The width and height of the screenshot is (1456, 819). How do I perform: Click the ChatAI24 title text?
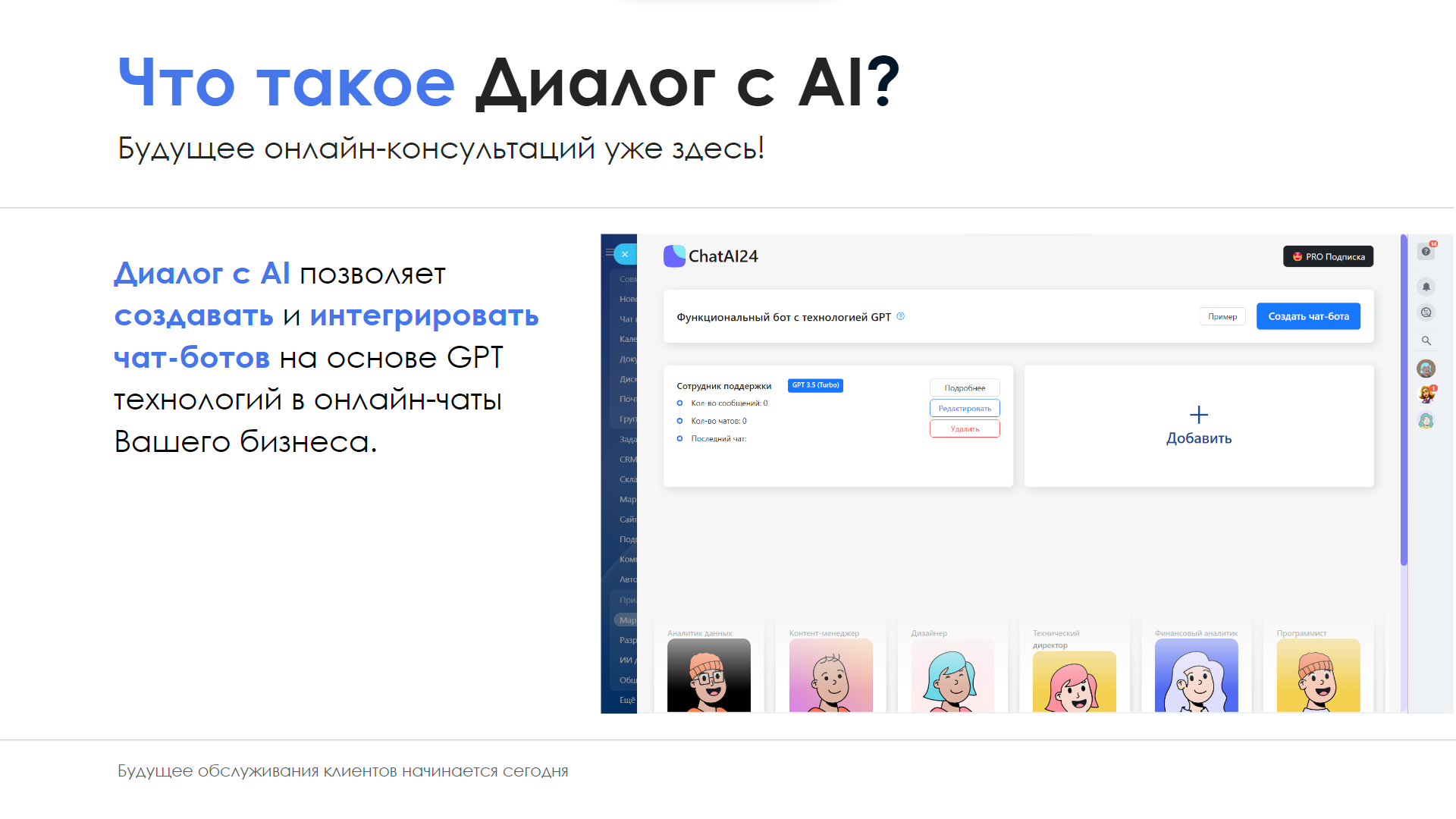coord(723,256)
